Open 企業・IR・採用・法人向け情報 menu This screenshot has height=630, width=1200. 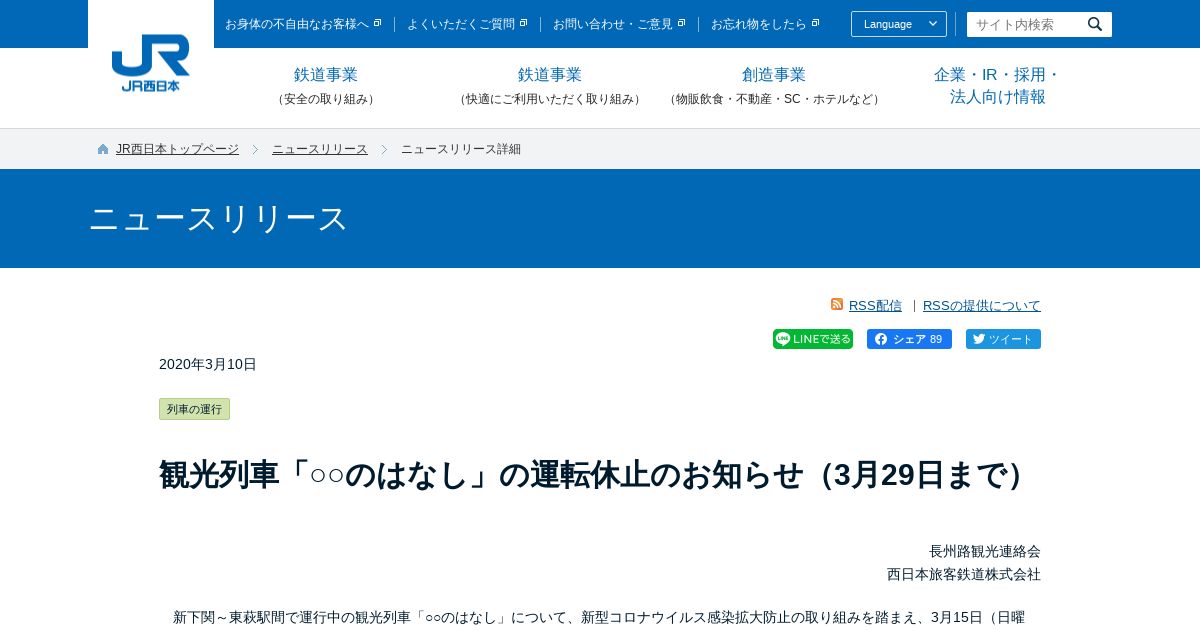pos(998,86)
